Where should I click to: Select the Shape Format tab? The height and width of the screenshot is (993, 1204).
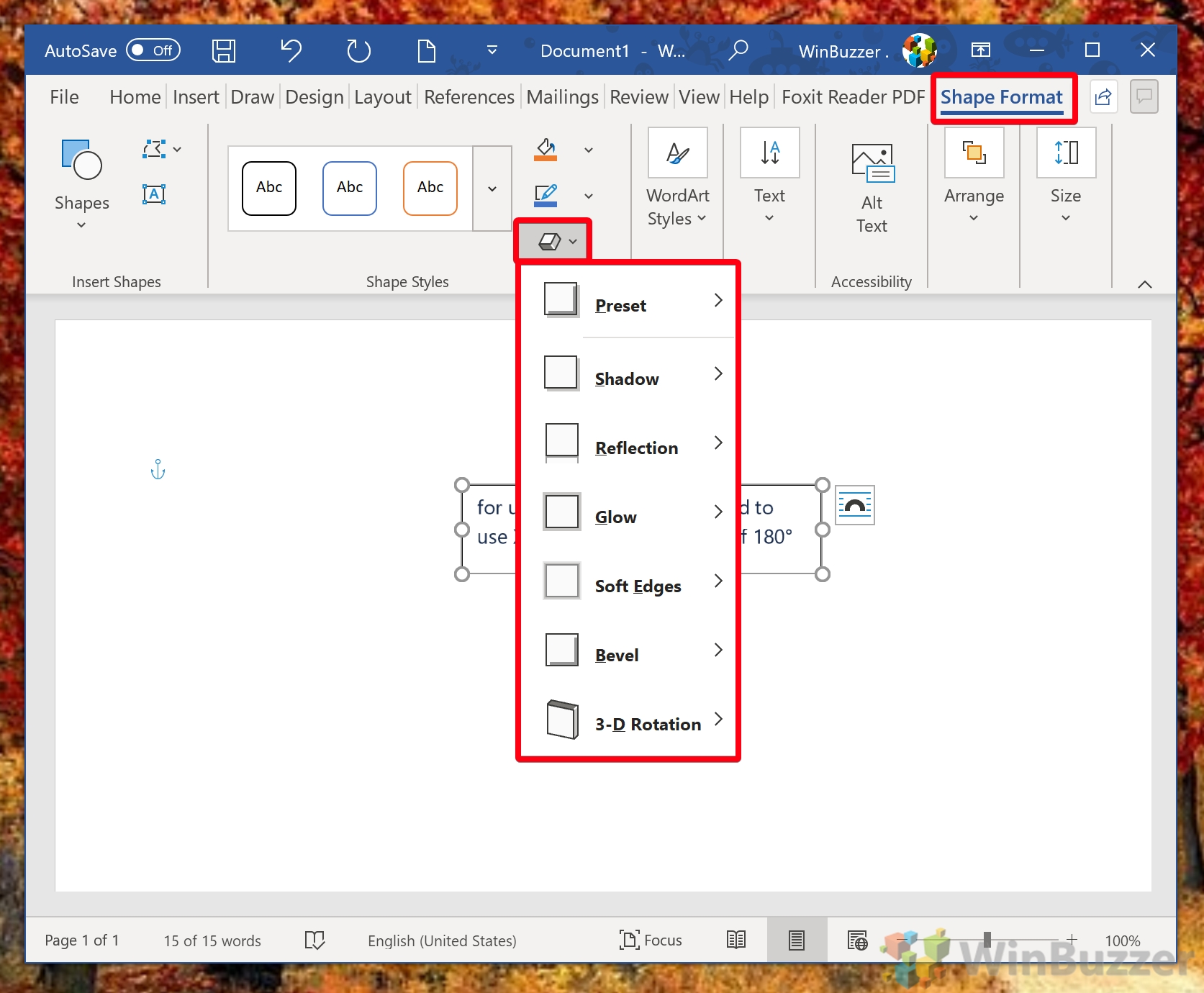coord(1002,97)
